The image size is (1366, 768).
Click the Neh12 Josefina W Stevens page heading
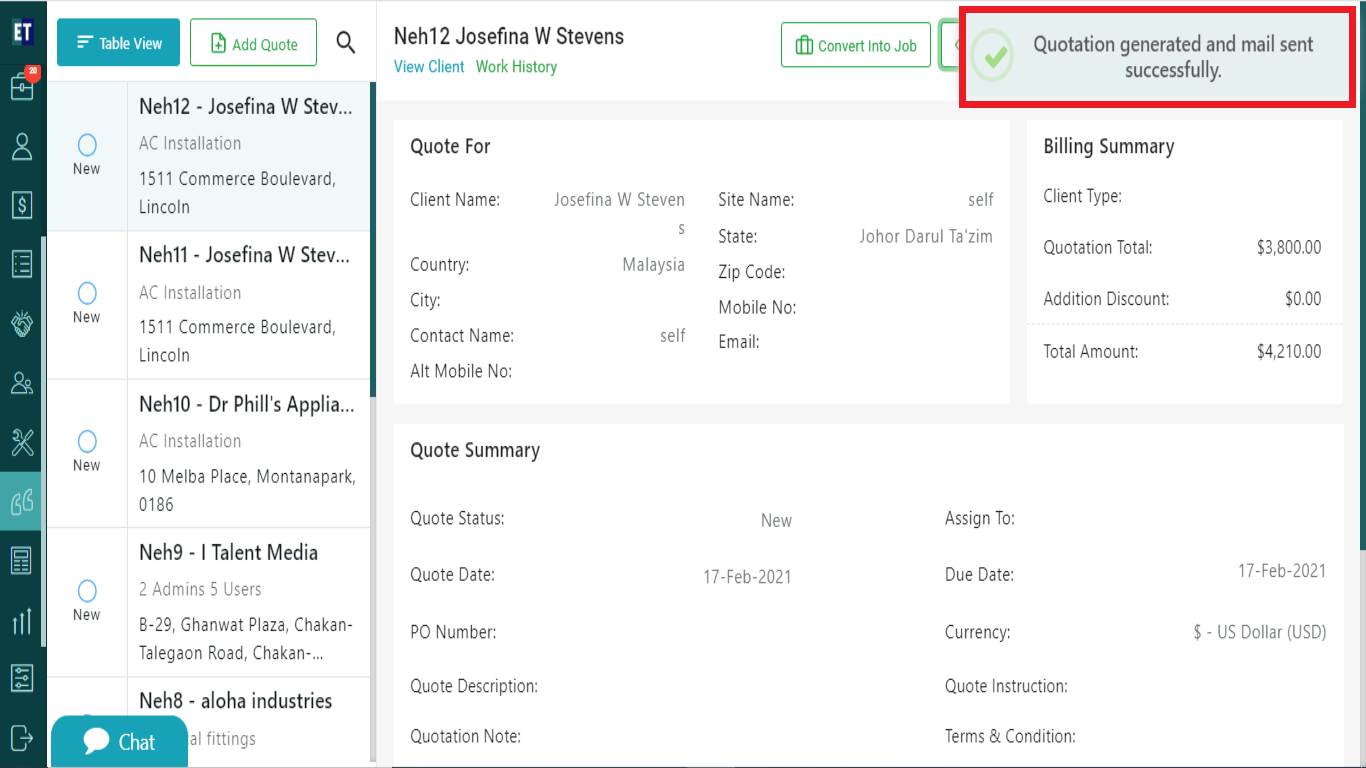(x=509, y=37)
